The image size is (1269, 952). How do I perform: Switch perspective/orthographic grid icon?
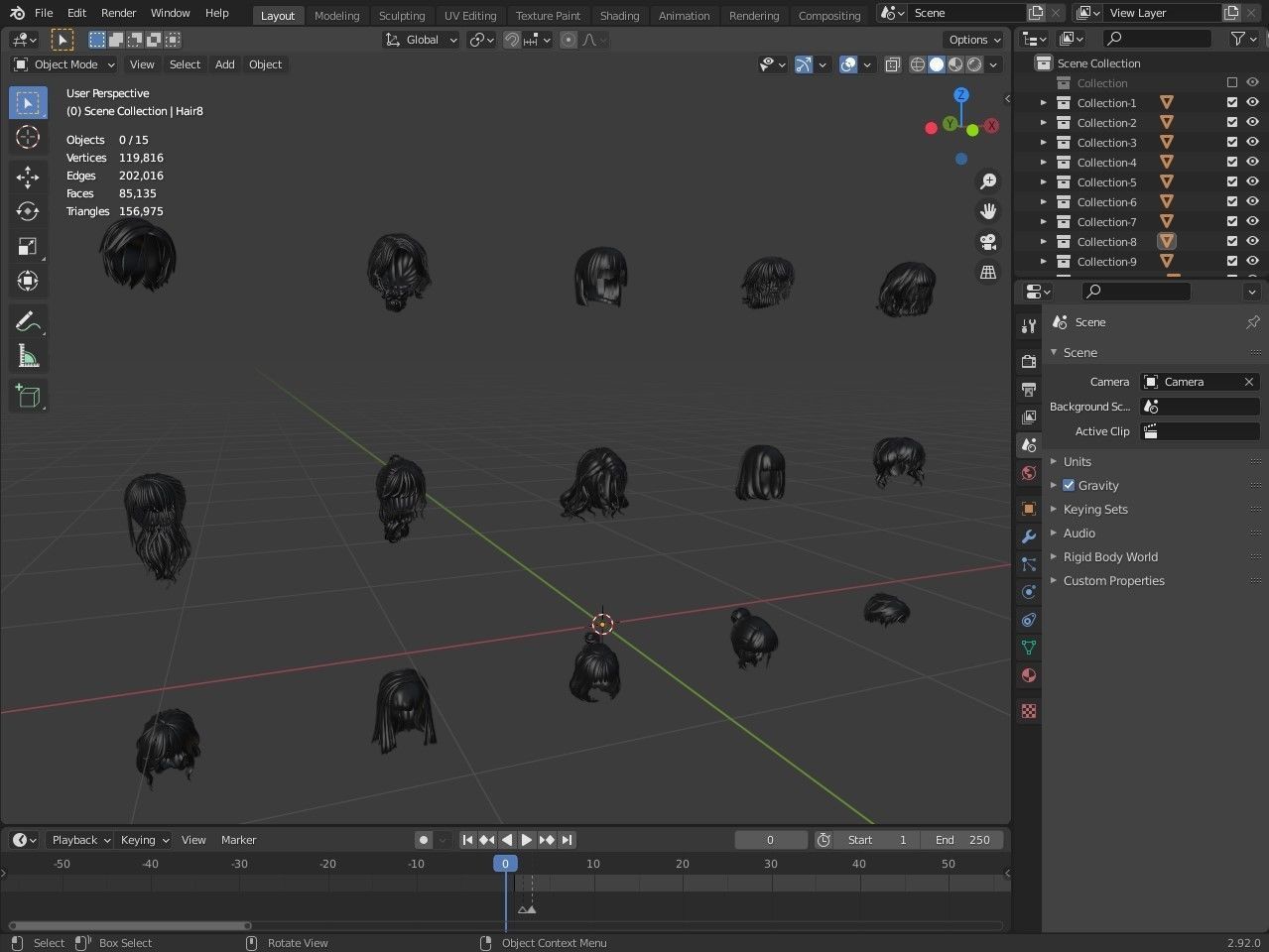[x=988, y=272]
